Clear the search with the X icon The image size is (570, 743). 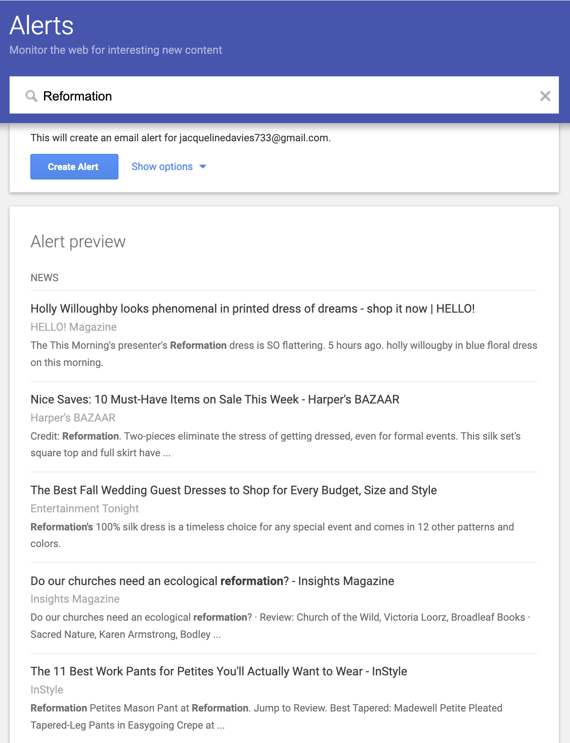pyautogui.click(x=545, y=96)
